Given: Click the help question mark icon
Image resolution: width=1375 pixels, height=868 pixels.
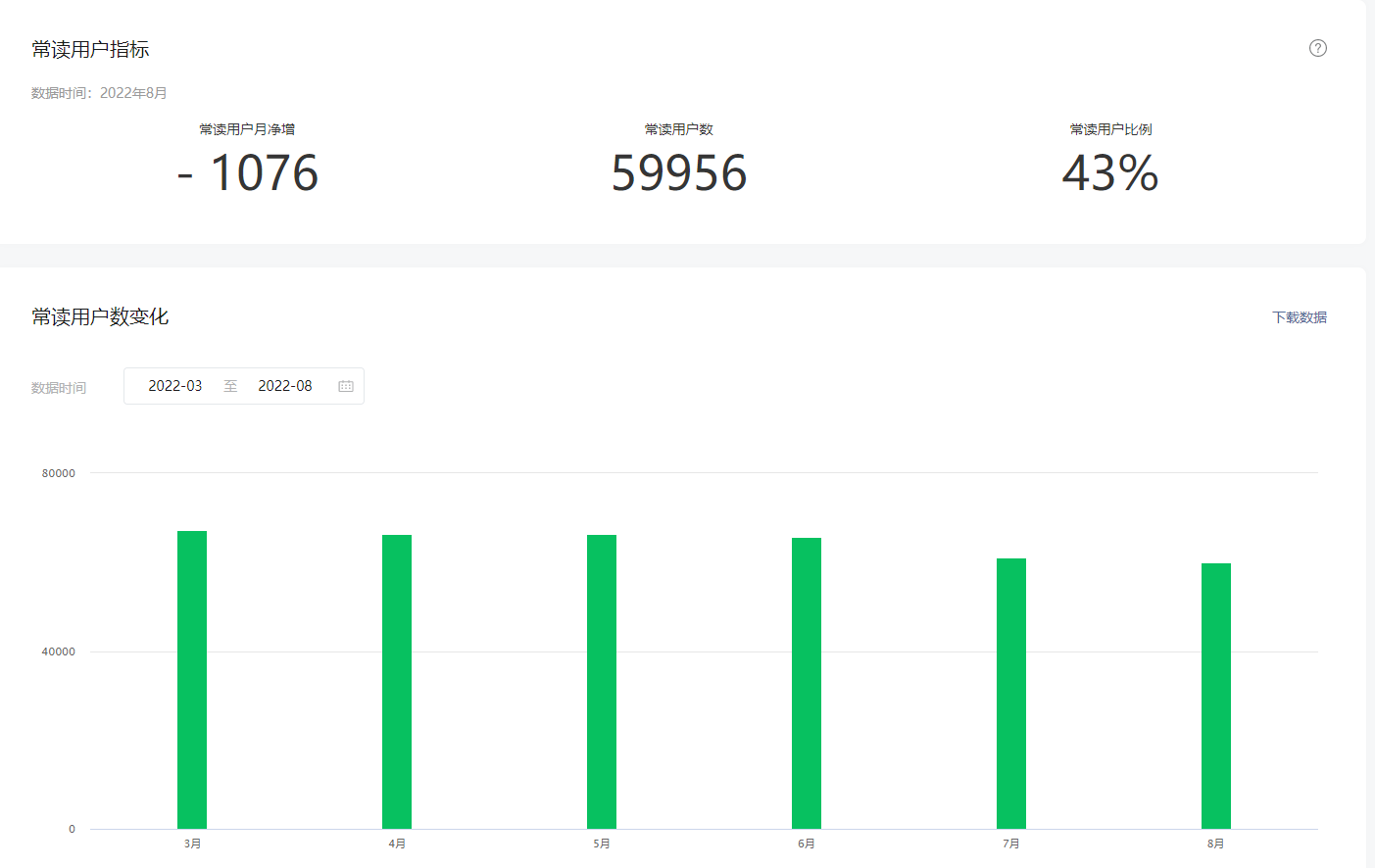Looking at the screenshot, I should (x=1318, y=48).
